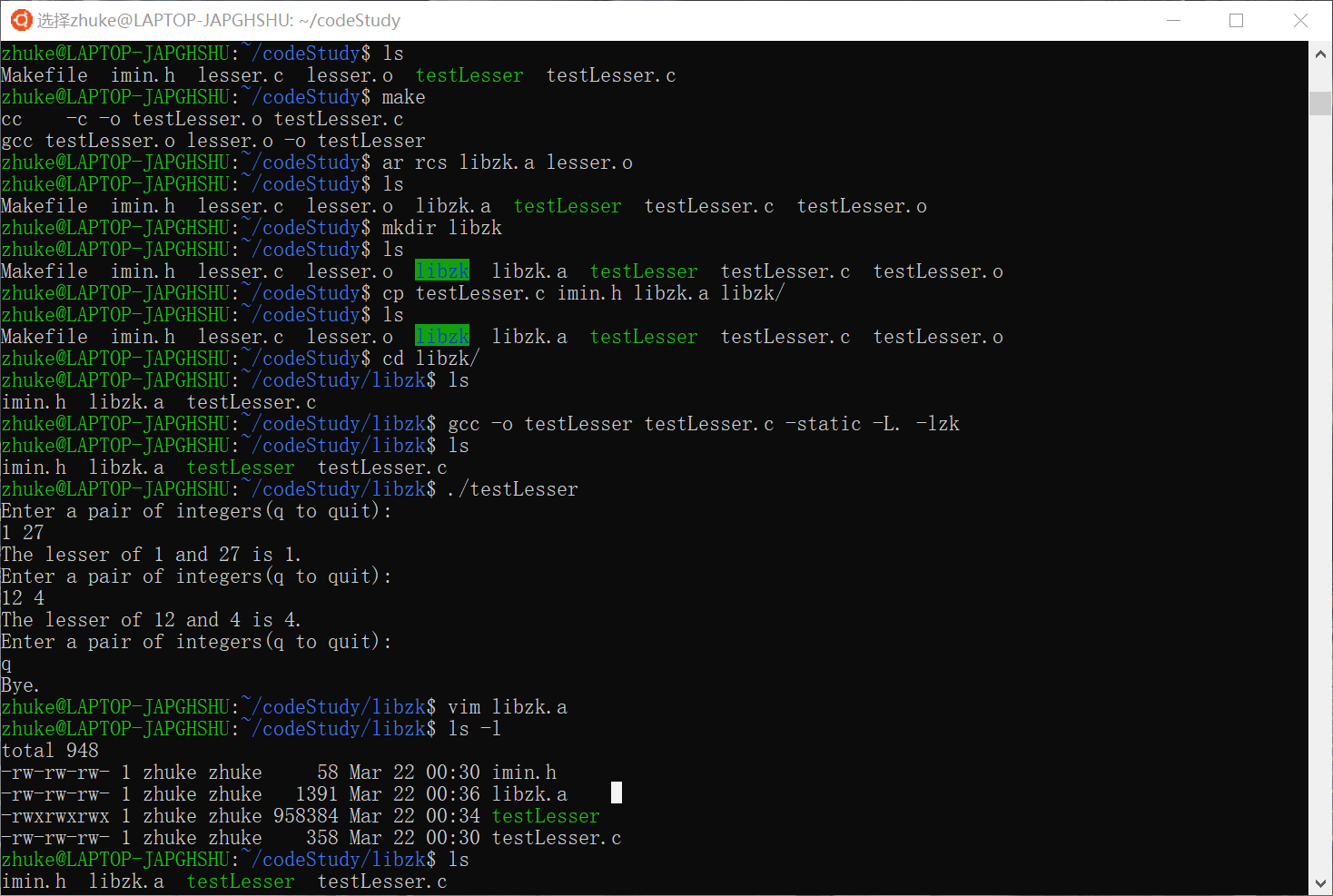The height and width of the screenshot is (896, 1333).
Task: Click the './testLesser' command
Action: click(512, 489)
